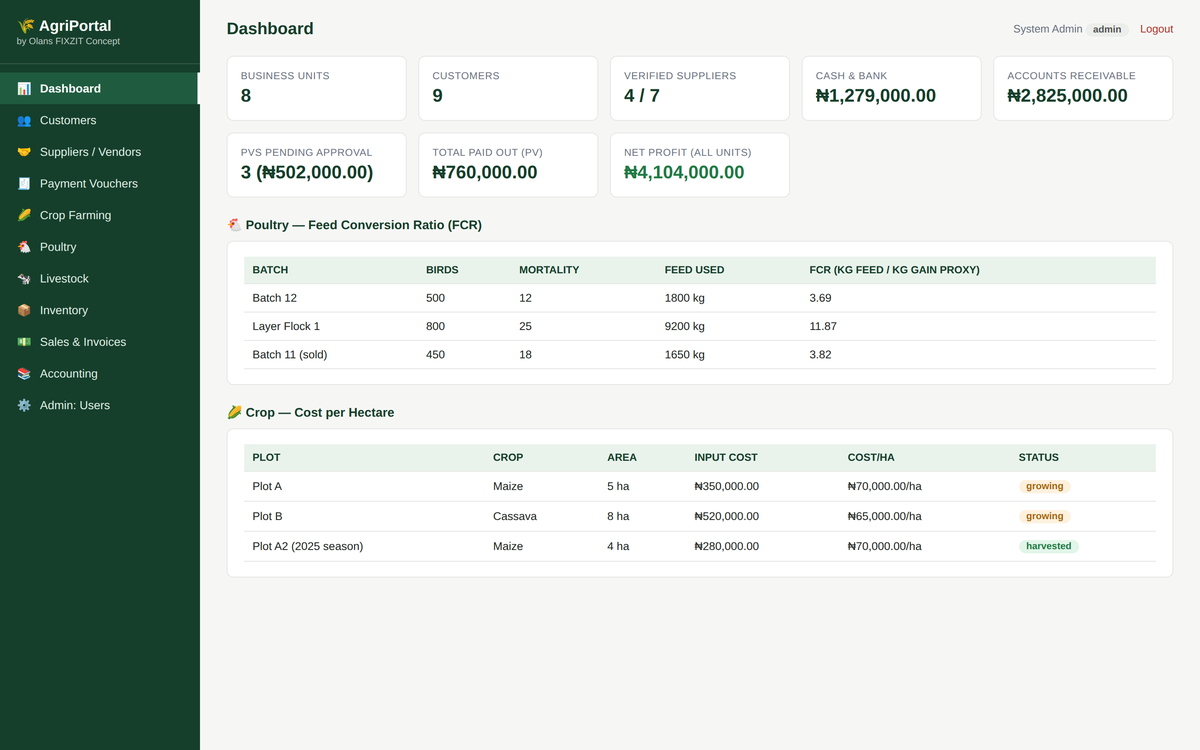Click the Cash & Bank card
Screen dimensions: 1200x750
point(892,88)
